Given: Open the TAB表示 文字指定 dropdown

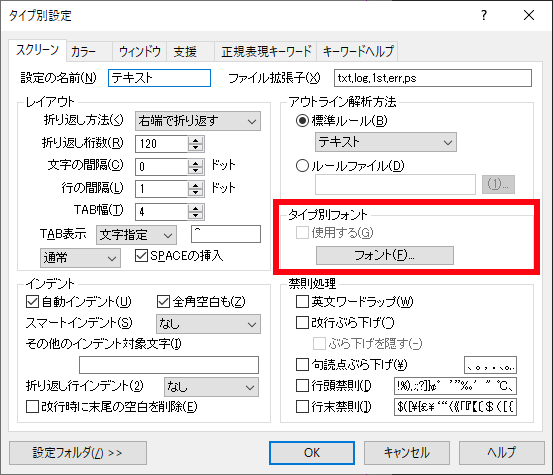Looking at the screenshot, I should pyautogui.click(x=136, y=235).
